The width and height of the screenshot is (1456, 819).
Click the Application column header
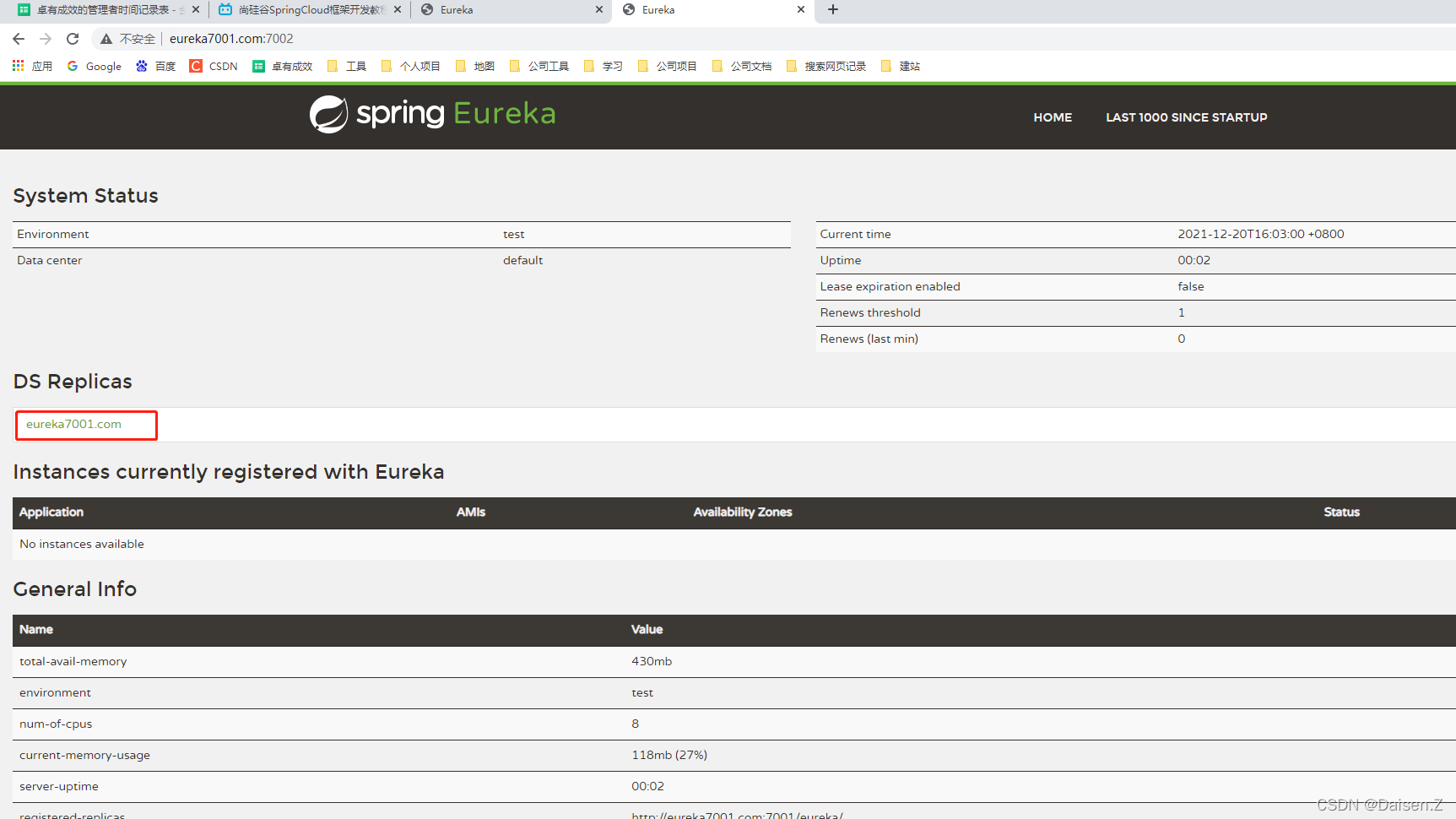[x=51, y=512]
